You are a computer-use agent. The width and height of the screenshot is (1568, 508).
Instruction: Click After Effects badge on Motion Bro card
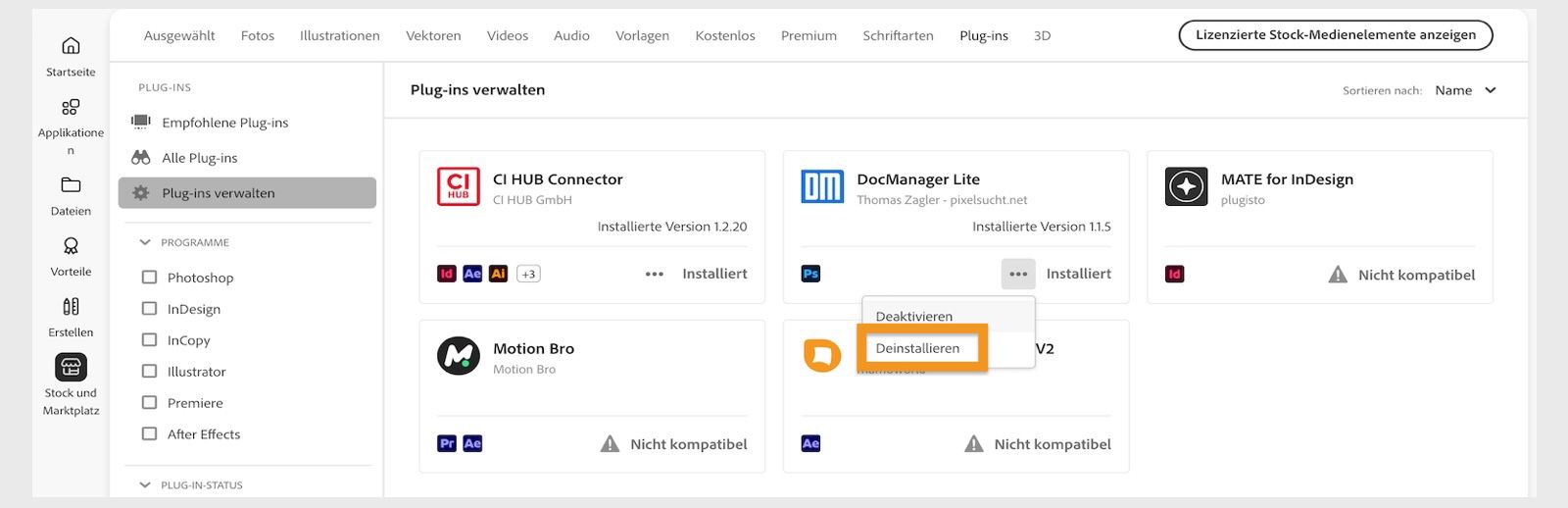pos(472,443)
